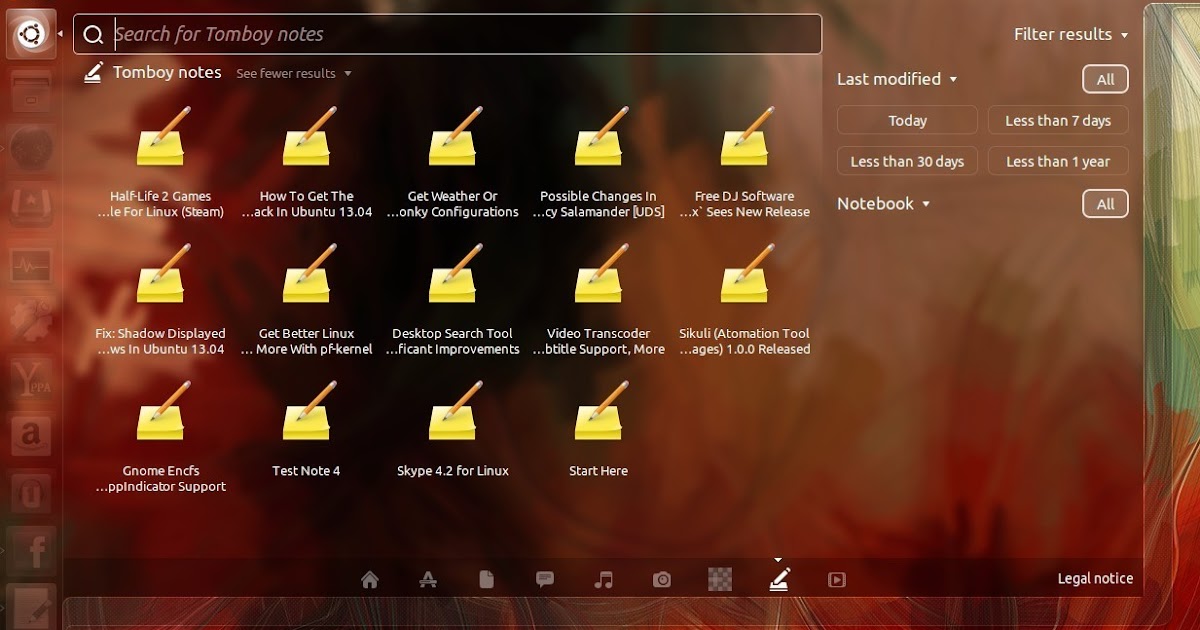Image resolution: width=1200 pixels, height=630 pixels.
Task: Select the Tomboy notes pencil lens icon
Action: (779, 578)
